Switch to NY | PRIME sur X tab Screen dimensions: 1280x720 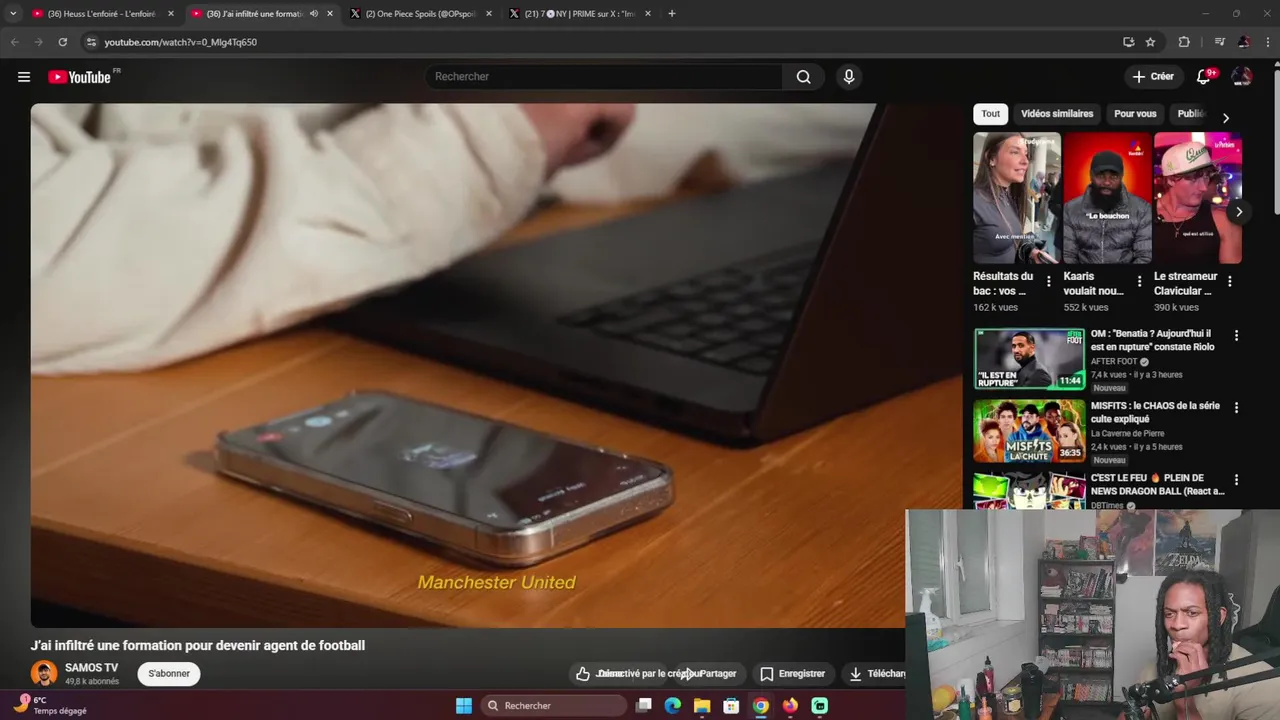tap(581, 14)
